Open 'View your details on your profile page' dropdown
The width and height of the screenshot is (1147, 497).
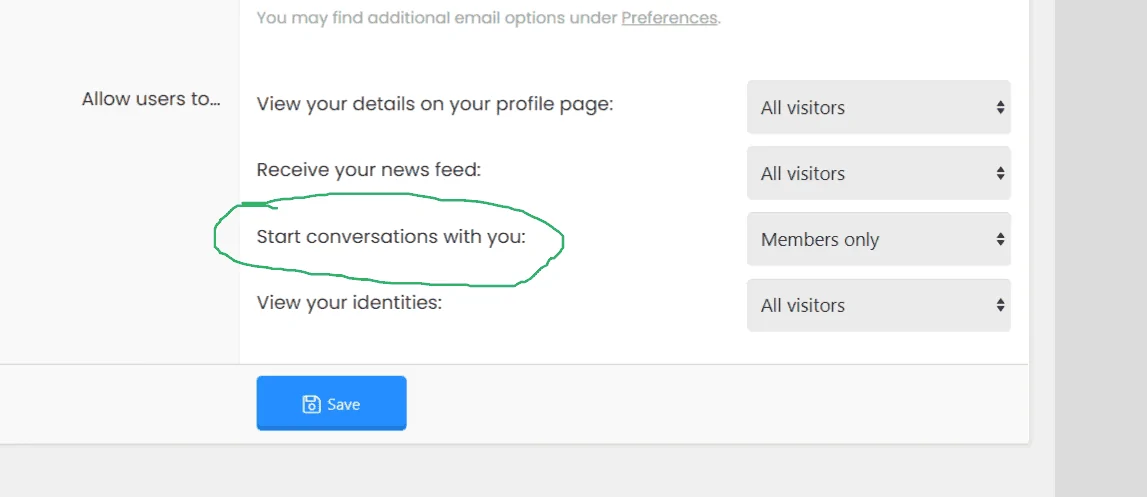click(879, 108)
